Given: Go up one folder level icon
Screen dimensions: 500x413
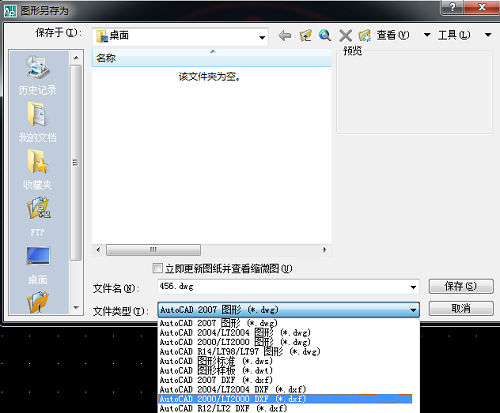Looking at the screenshot, I should click(x=305, y=35).
